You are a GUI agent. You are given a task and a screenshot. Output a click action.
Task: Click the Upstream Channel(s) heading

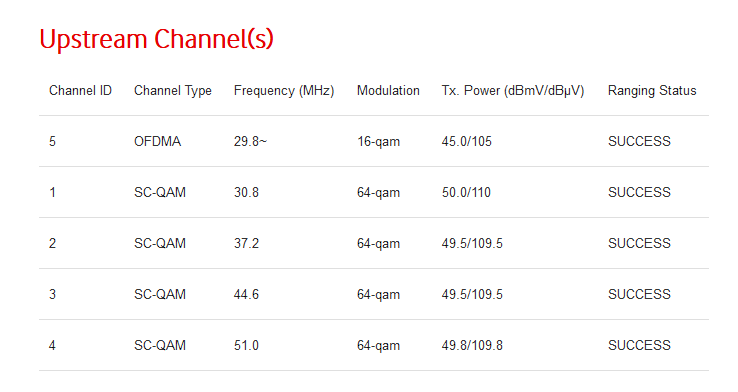tap(156, 40)
